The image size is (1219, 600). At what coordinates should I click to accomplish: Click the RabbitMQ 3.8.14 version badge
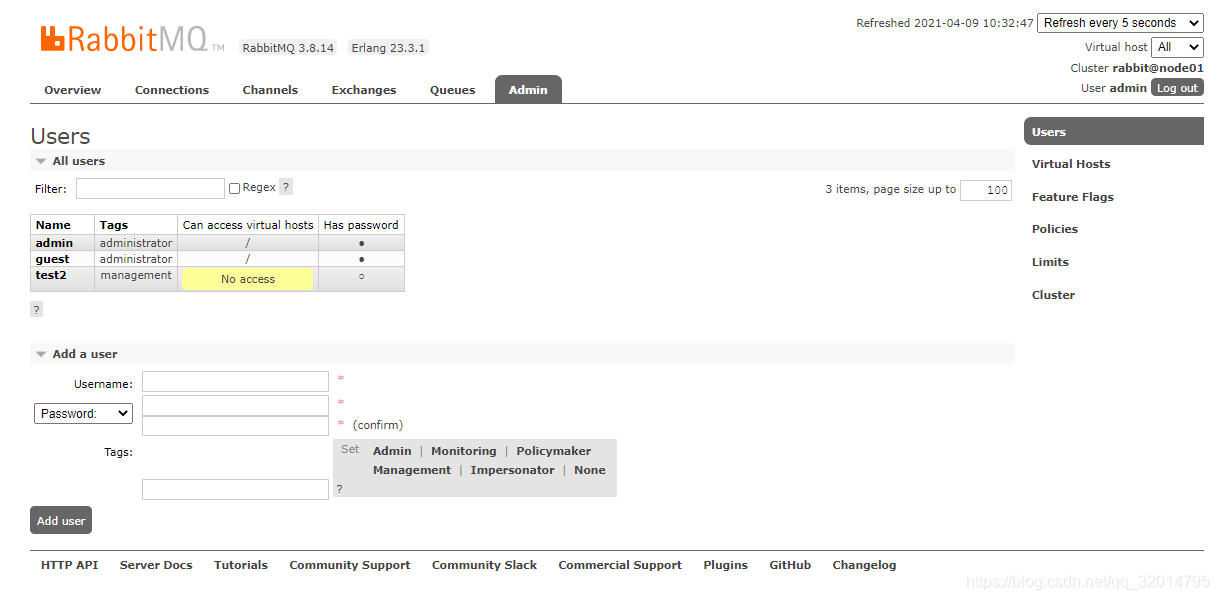pos(288,48)
